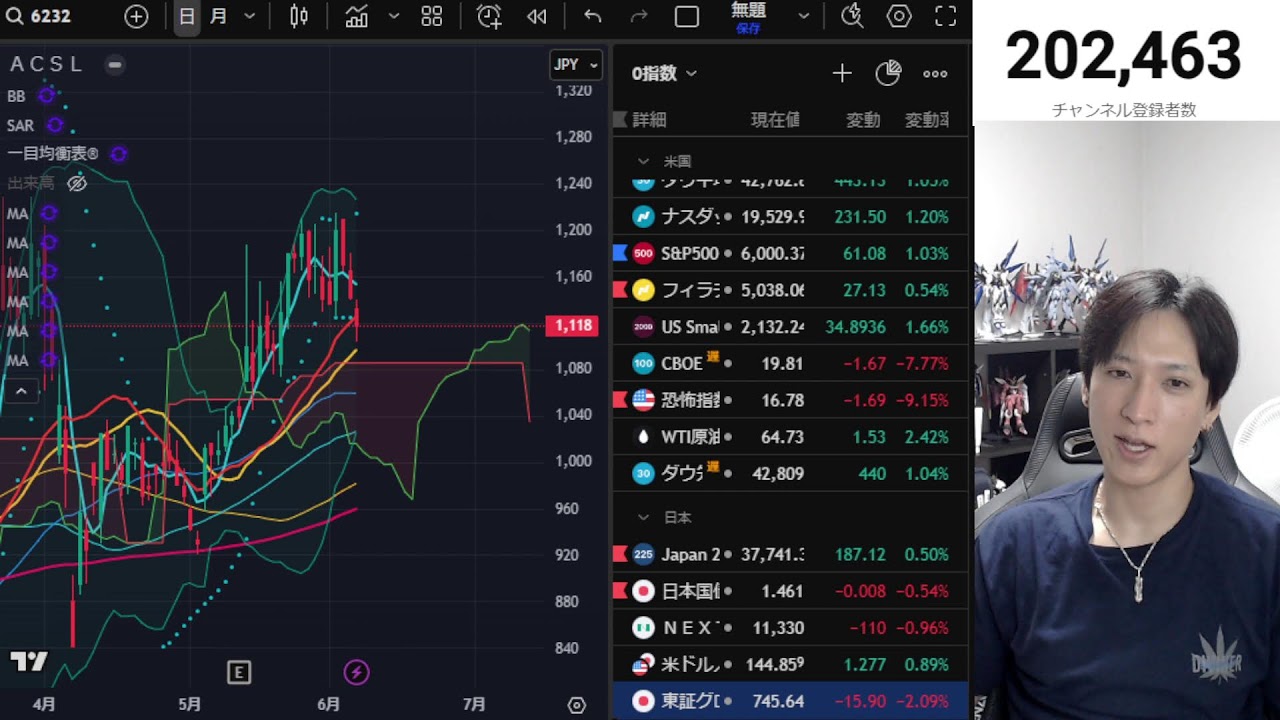Undo the last chart action
Screen dimensions: 1280x720
pyautogui.click(x=593, y=16)
